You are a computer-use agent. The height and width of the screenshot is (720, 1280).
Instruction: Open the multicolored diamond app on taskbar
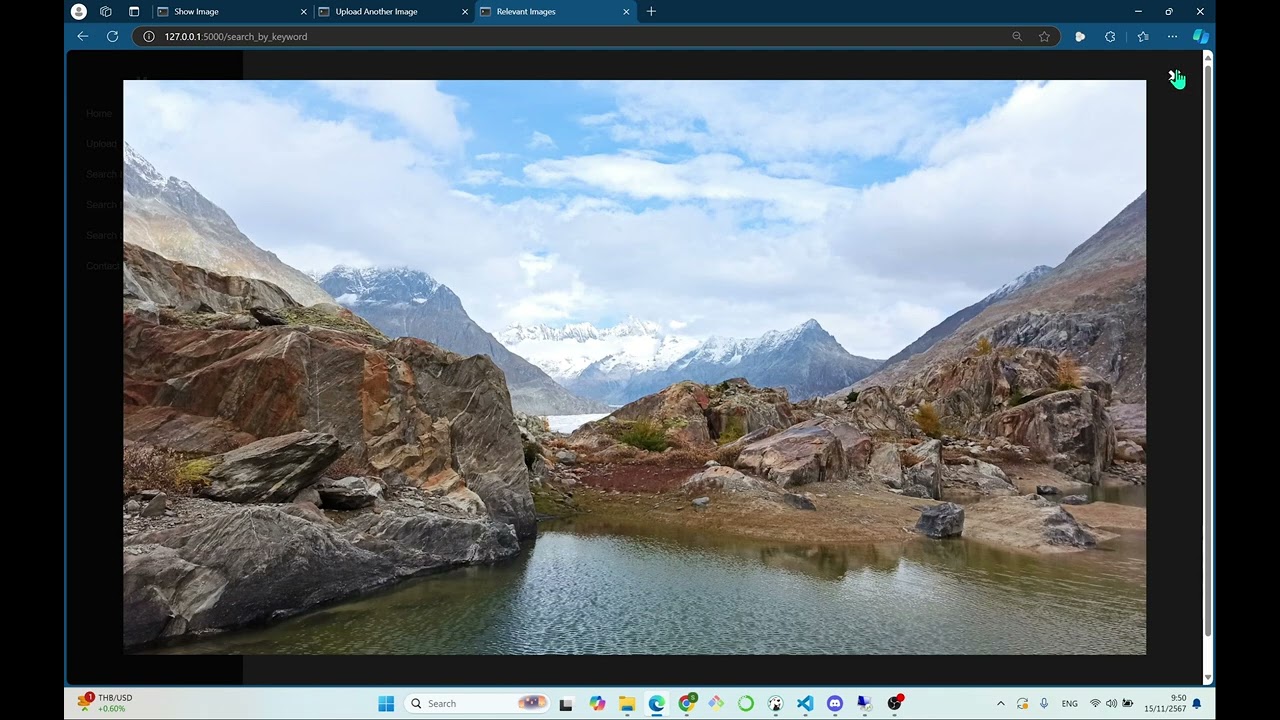click(x=716, y=704)
